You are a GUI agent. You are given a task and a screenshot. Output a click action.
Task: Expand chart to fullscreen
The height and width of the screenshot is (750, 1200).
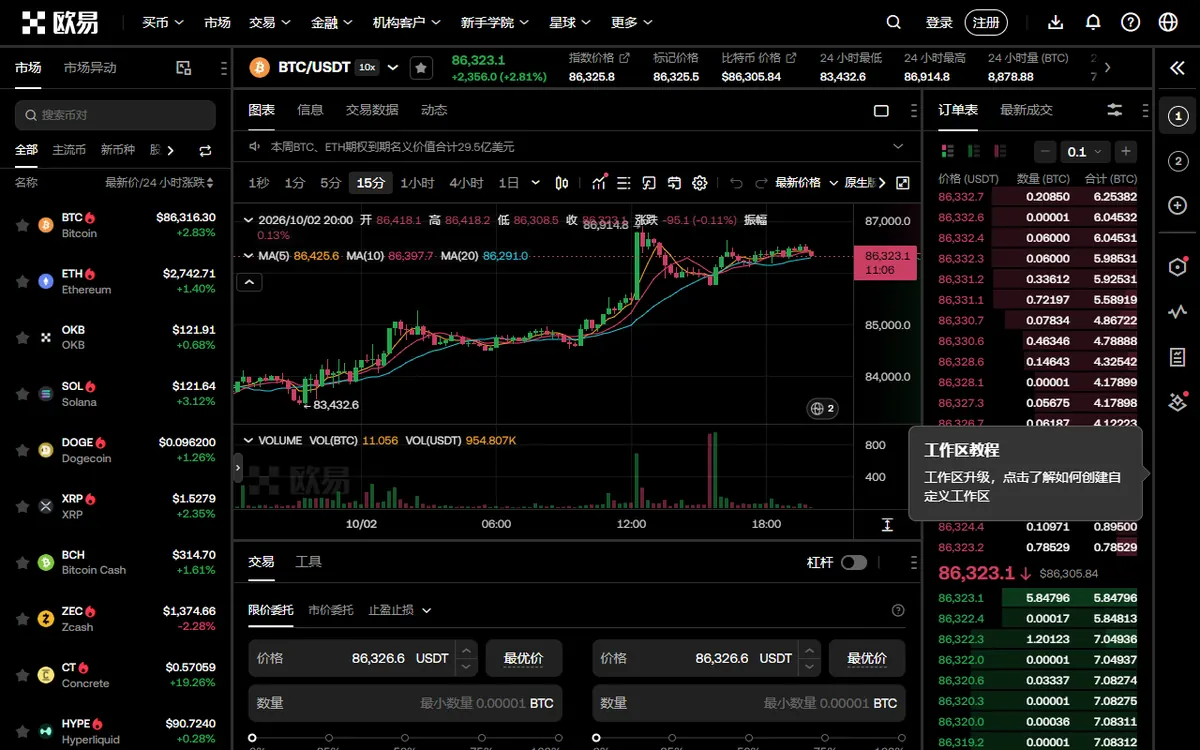click(902, 183)
